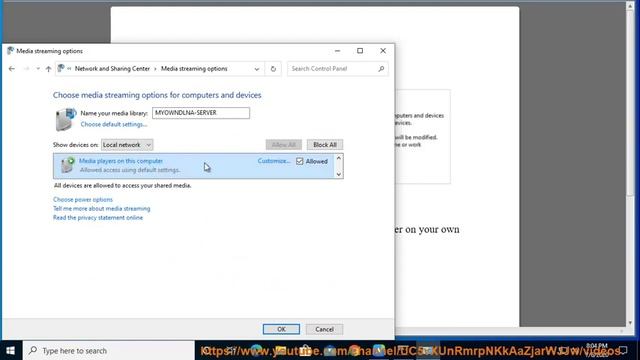Click the media player device icon in the list
The width and height of the screenshot is (640, 360).
pyautogui.click(x=67, y=165)
